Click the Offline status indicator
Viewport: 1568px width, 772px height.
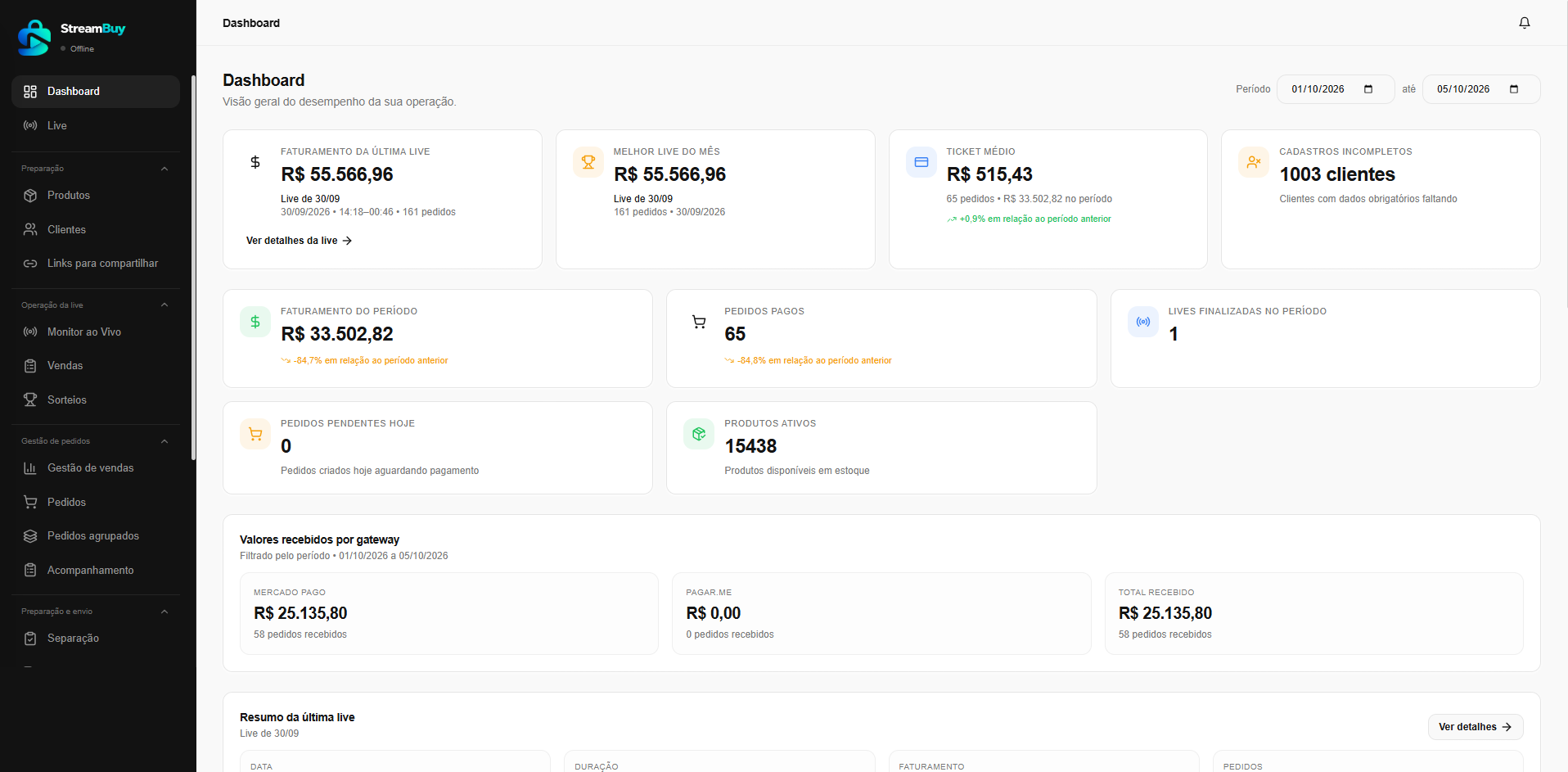pos(78,49)
